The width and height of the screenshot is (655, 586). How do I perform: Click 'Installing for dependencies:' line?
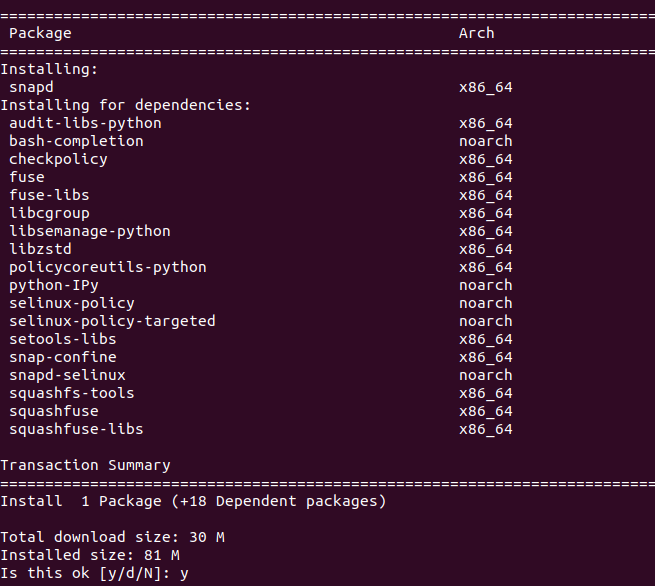(125, 105)
